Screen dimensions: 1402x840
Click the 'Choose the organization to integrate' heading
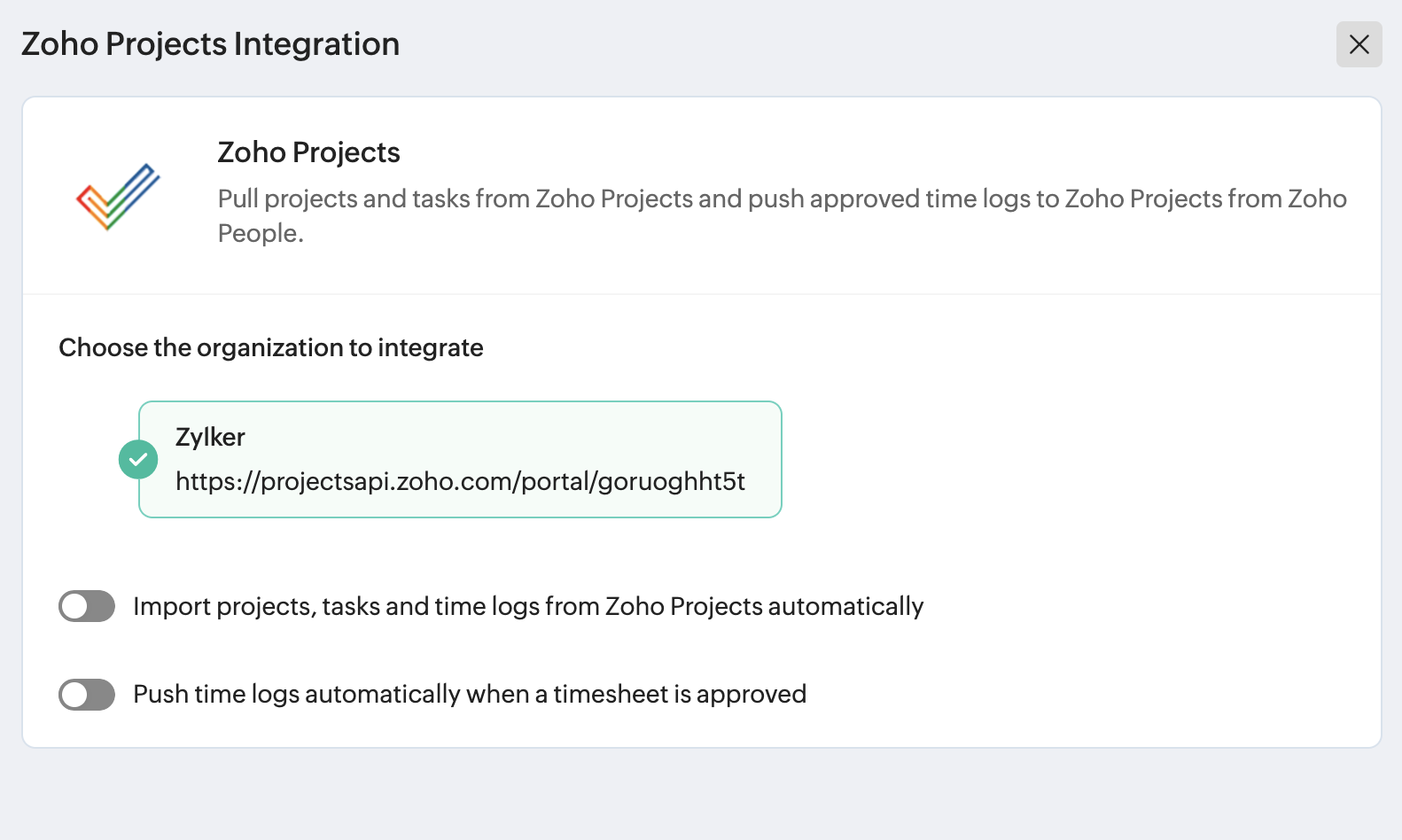[270, 347]
